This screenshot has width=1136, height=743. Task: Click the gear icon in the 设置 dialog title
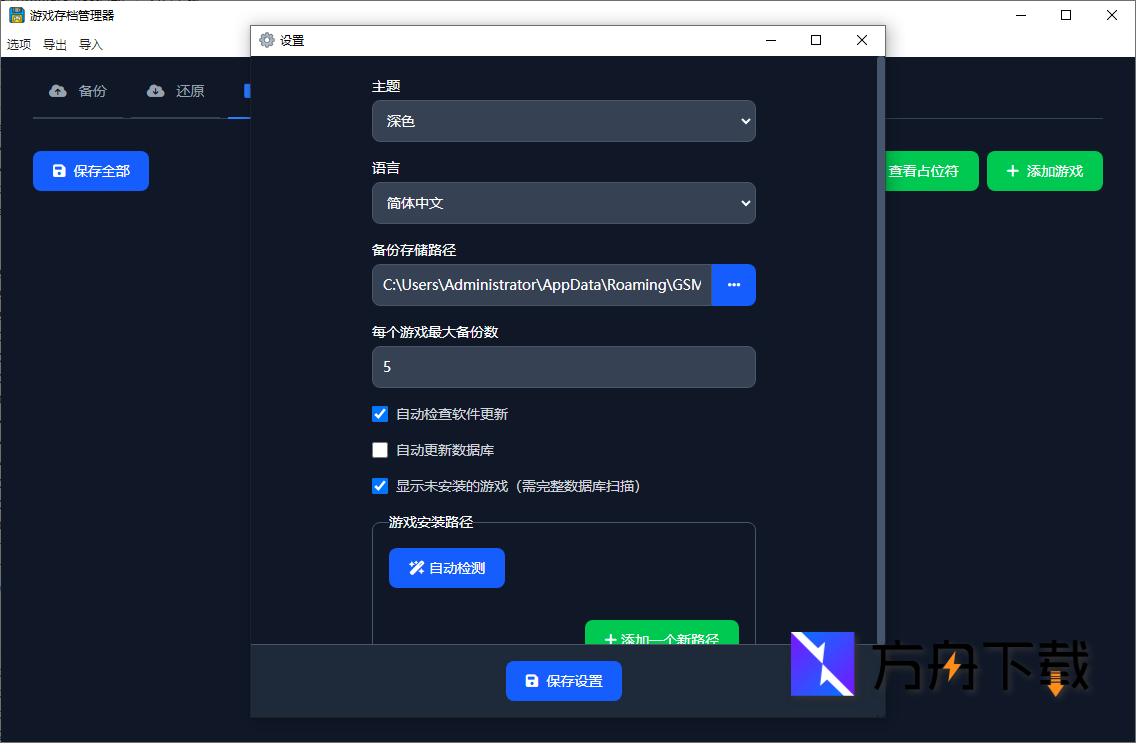(x=266, y=39)
